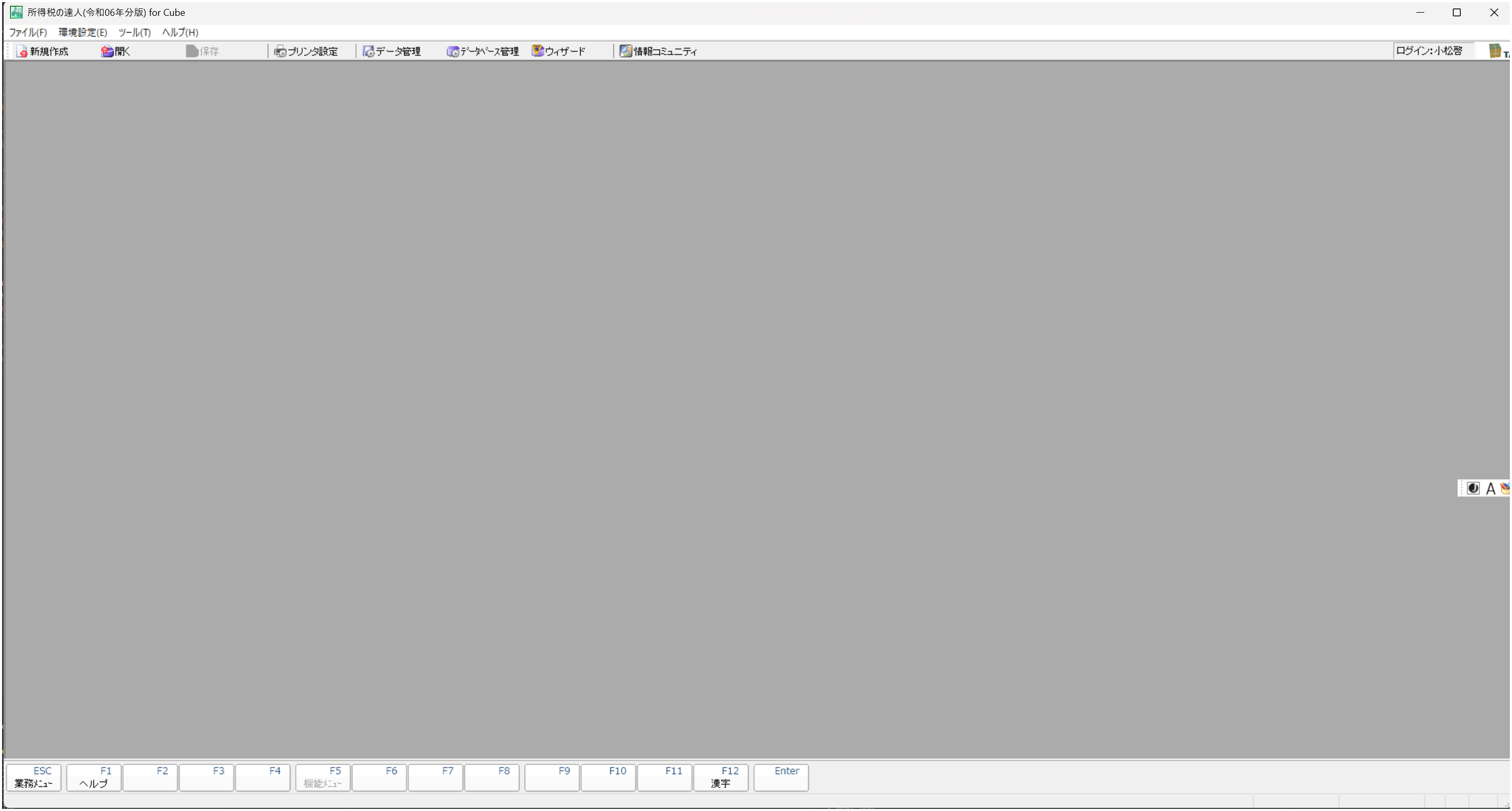The height and width of the screenshot is (811, 1512).
Task: Open the ファイル(F) menu
Action: (27, 32)
